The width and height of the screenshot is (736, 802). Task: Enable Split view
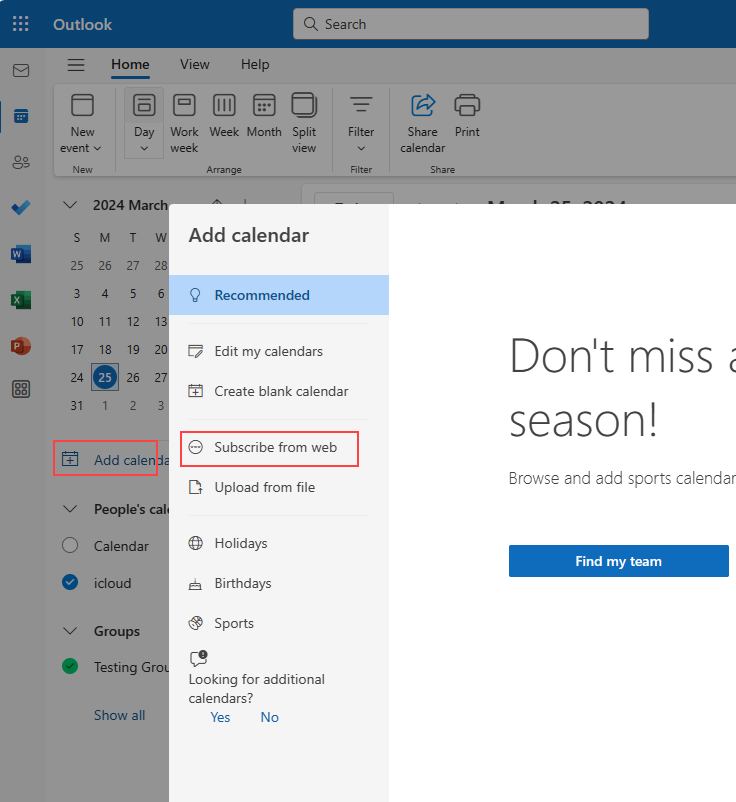click(304, 123)
